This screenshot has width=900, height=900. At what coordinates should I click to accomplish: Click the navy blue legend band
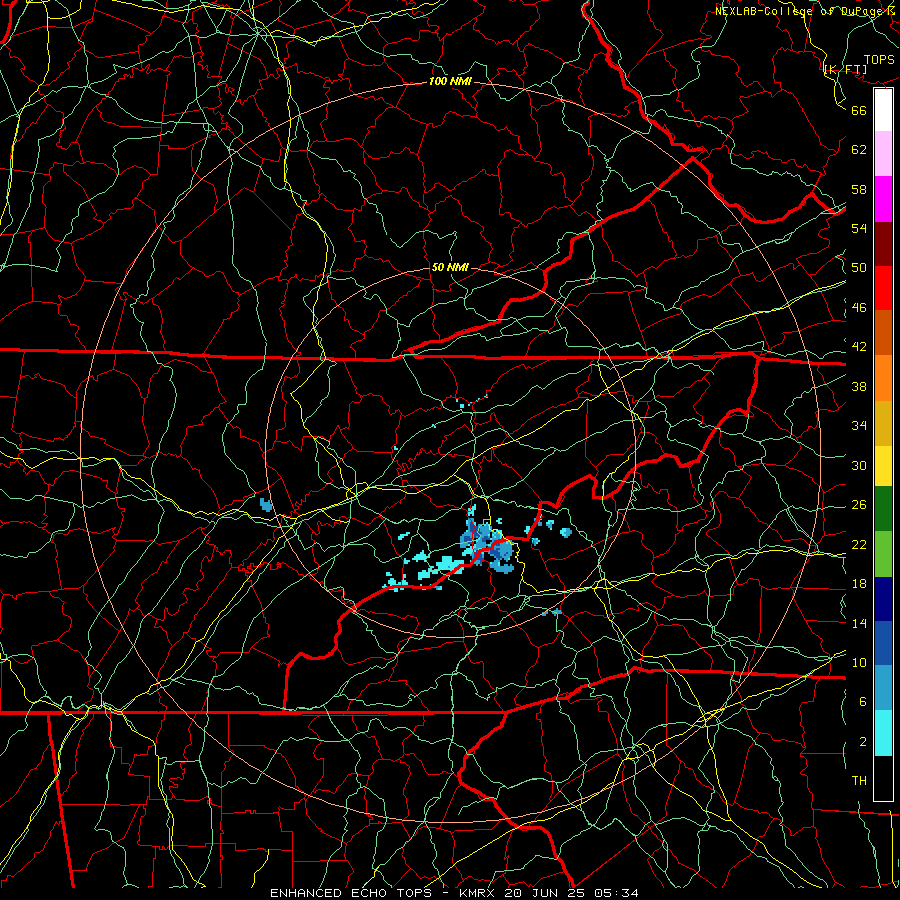(x=883, y=599)
